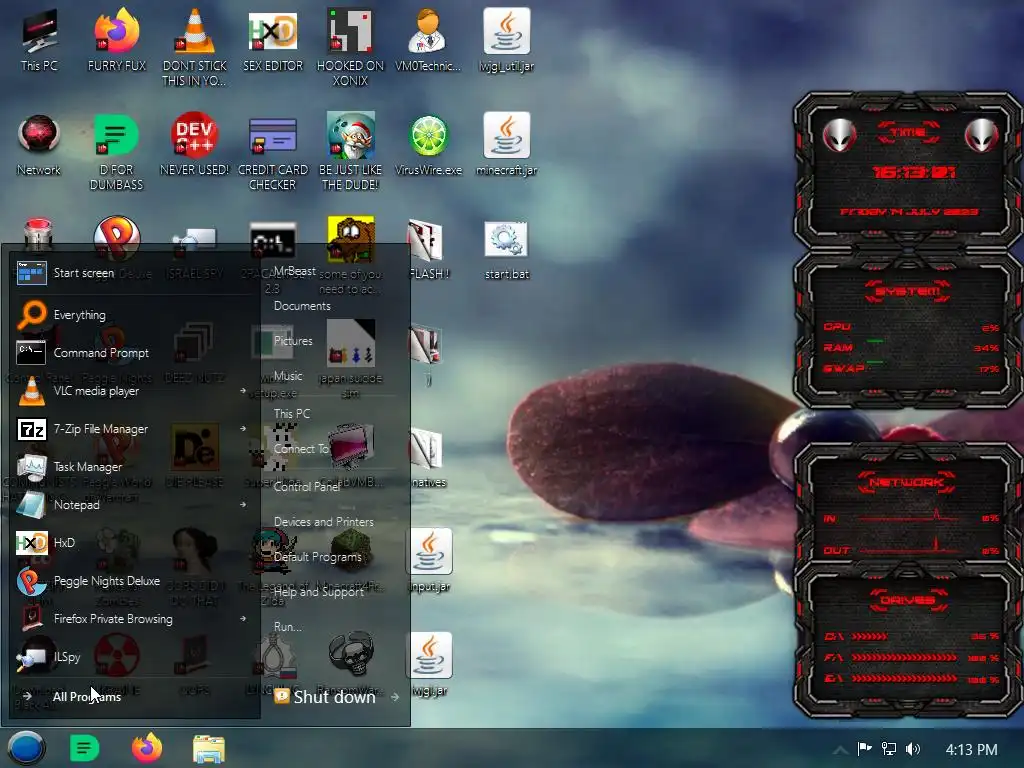Expand VLC media player jump list arrow
This screenshot has height=768, width=1024.
coord(242,391)
